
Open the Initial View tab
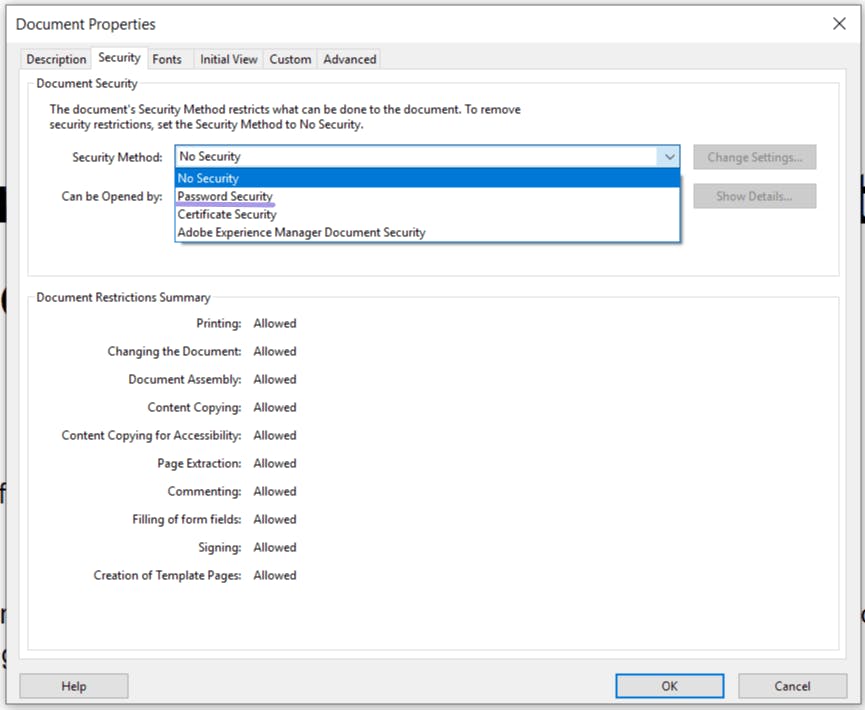[229, 59]
